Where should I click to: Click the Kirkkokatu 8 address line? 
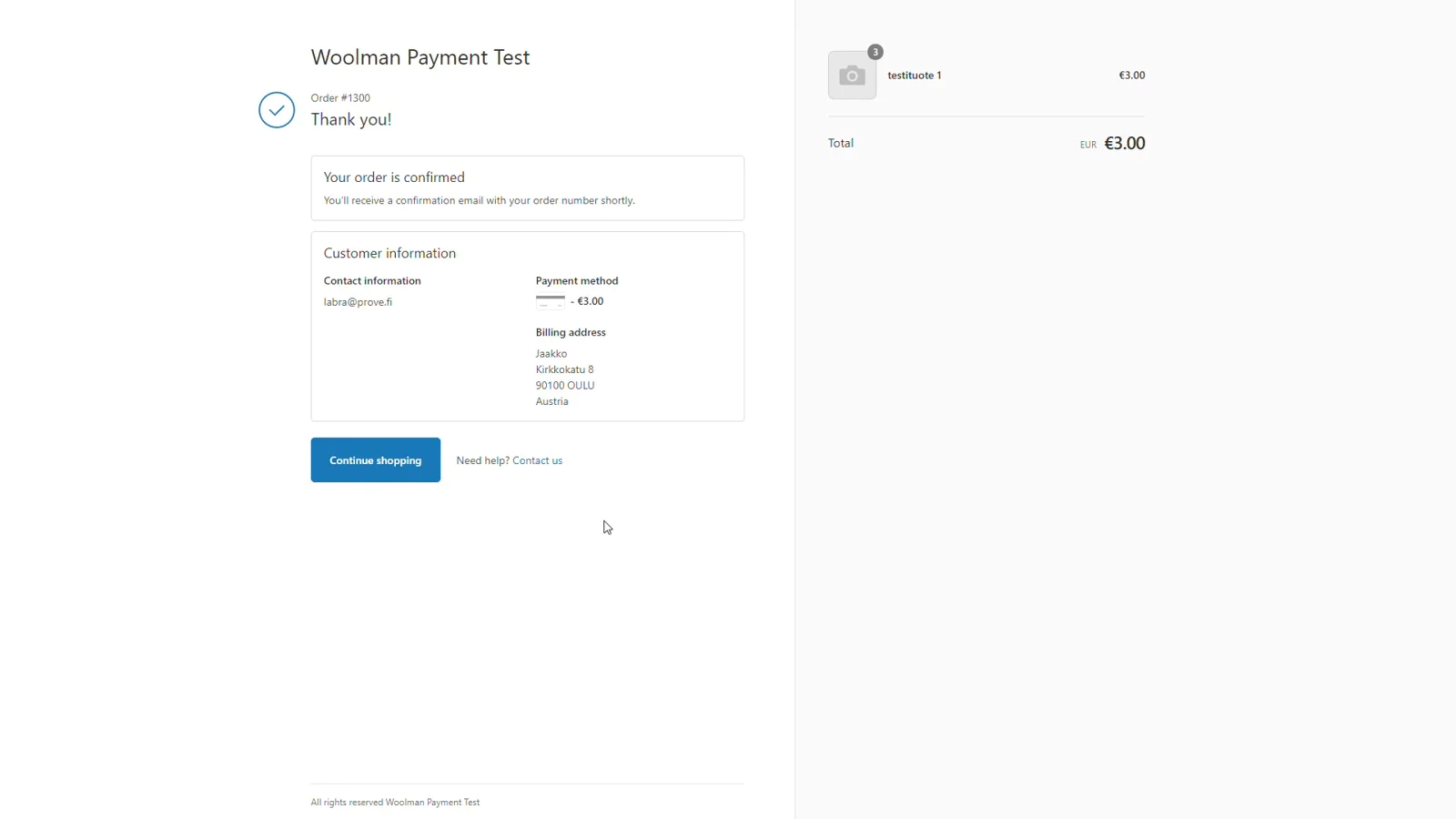click(x=564, y=369)
